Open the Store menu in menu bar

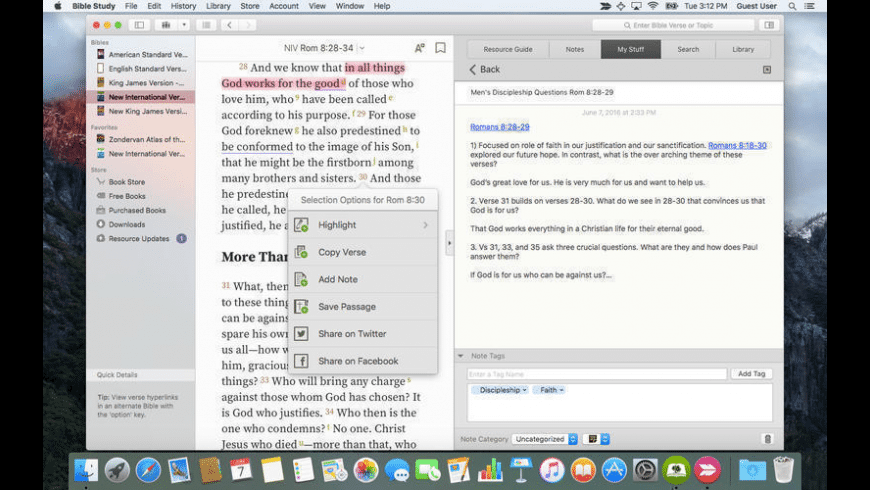(x=250, y=6)
